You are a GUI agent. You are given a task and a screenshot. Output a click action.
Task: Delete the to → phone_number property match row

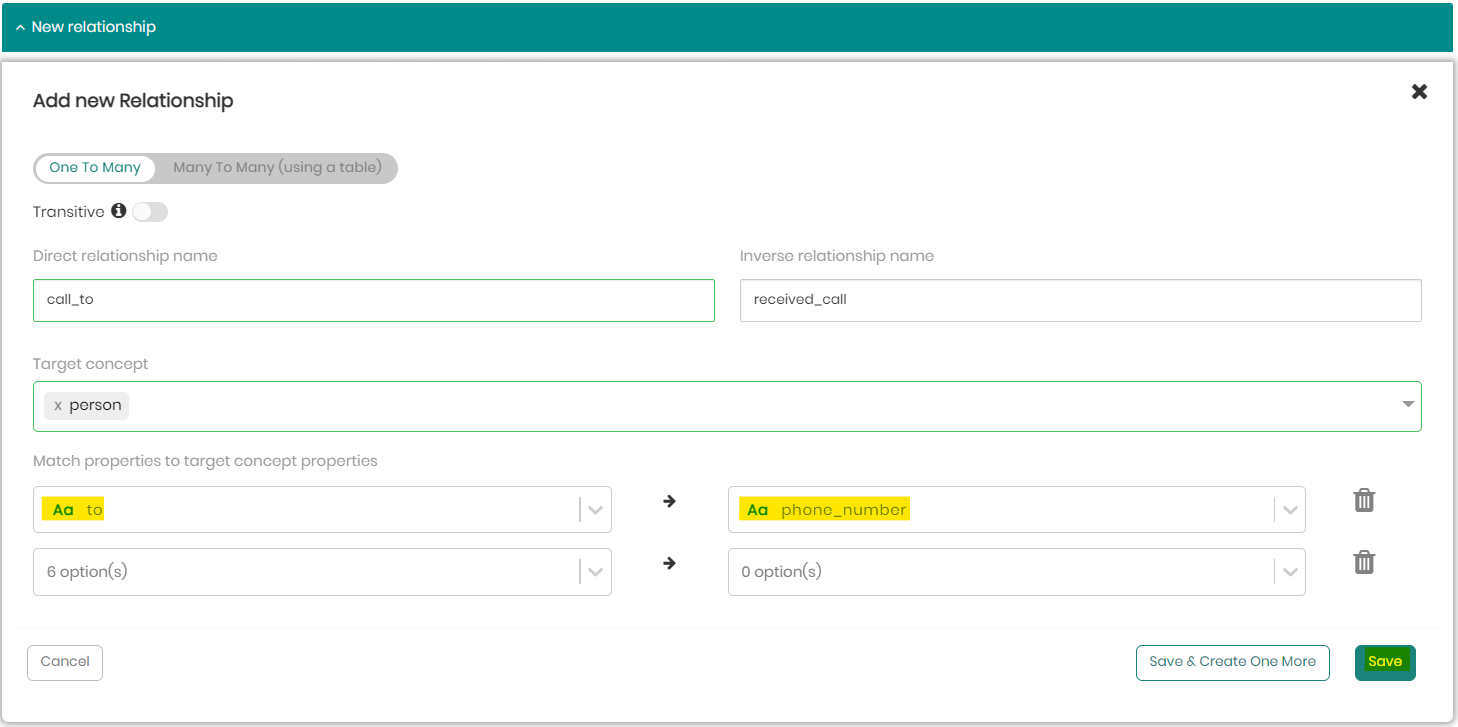click(x=1364, y=500)
